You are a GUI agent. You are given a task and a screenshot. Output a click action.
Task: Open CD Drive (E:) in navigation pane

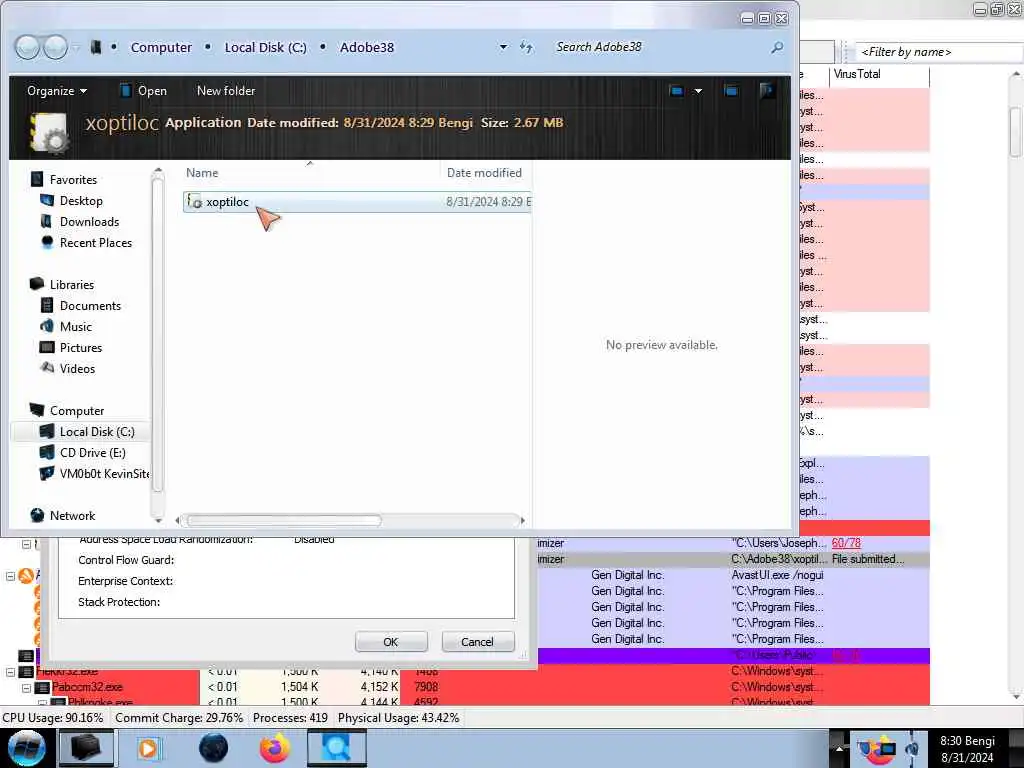pyautogui.click(x=93, y=453)
